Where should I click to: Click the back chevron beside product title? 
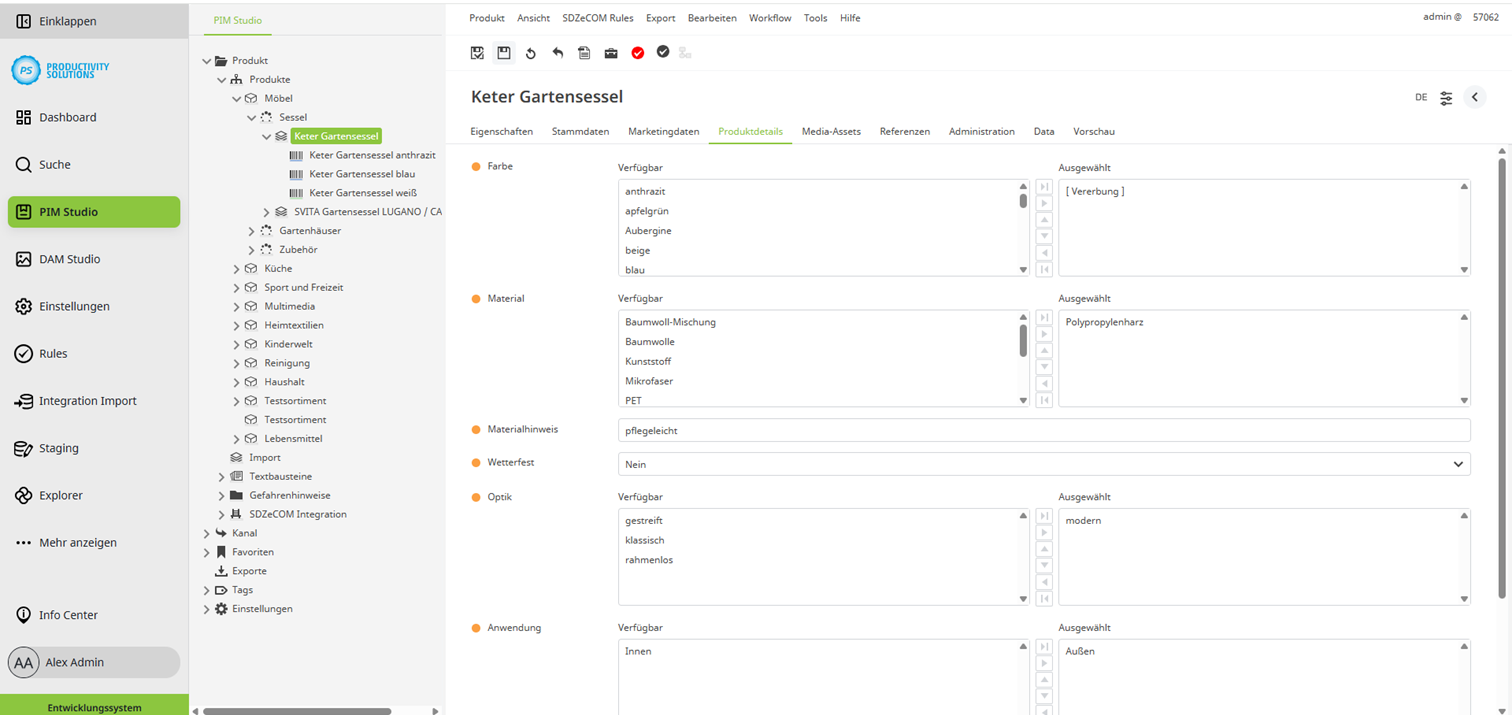point(1475,97)
